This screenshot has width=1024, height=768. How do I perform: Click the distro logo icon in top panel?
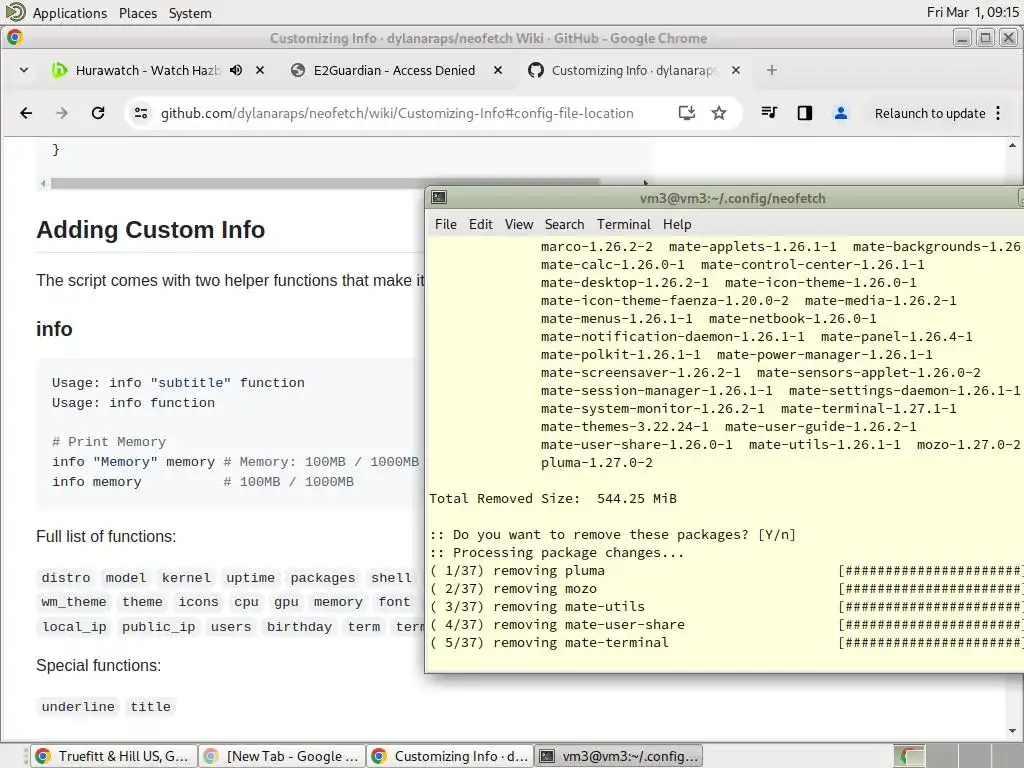15,12
